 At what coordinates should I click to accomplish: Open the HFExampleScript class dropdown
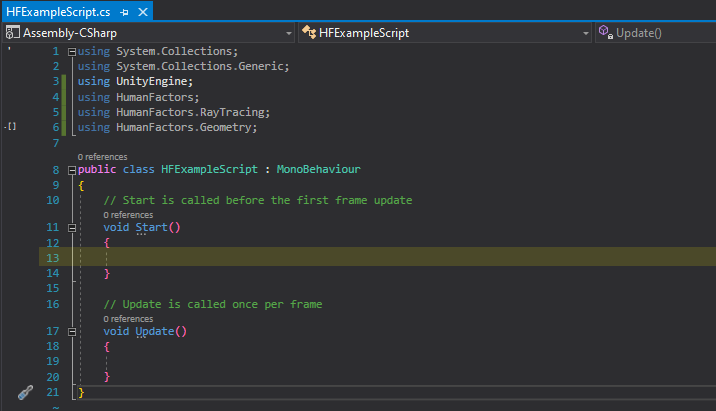[x=585, y=33]
